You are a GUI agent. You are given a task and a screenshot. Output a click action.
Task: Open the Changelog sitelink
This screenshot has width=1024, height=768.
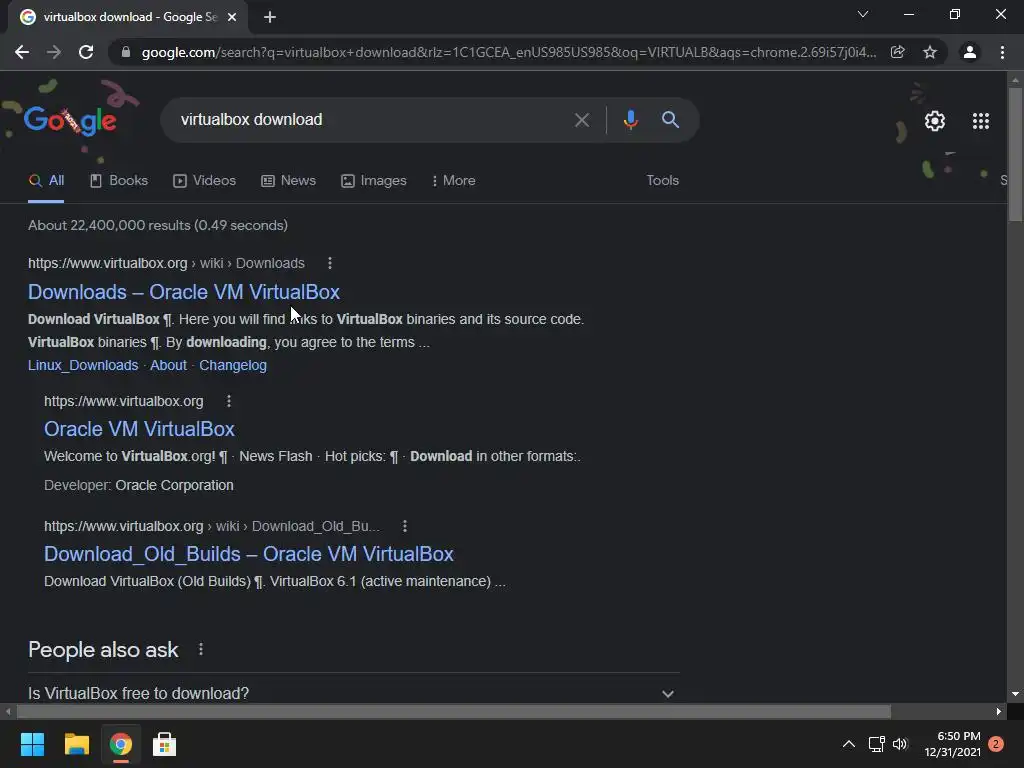[232, 366]
